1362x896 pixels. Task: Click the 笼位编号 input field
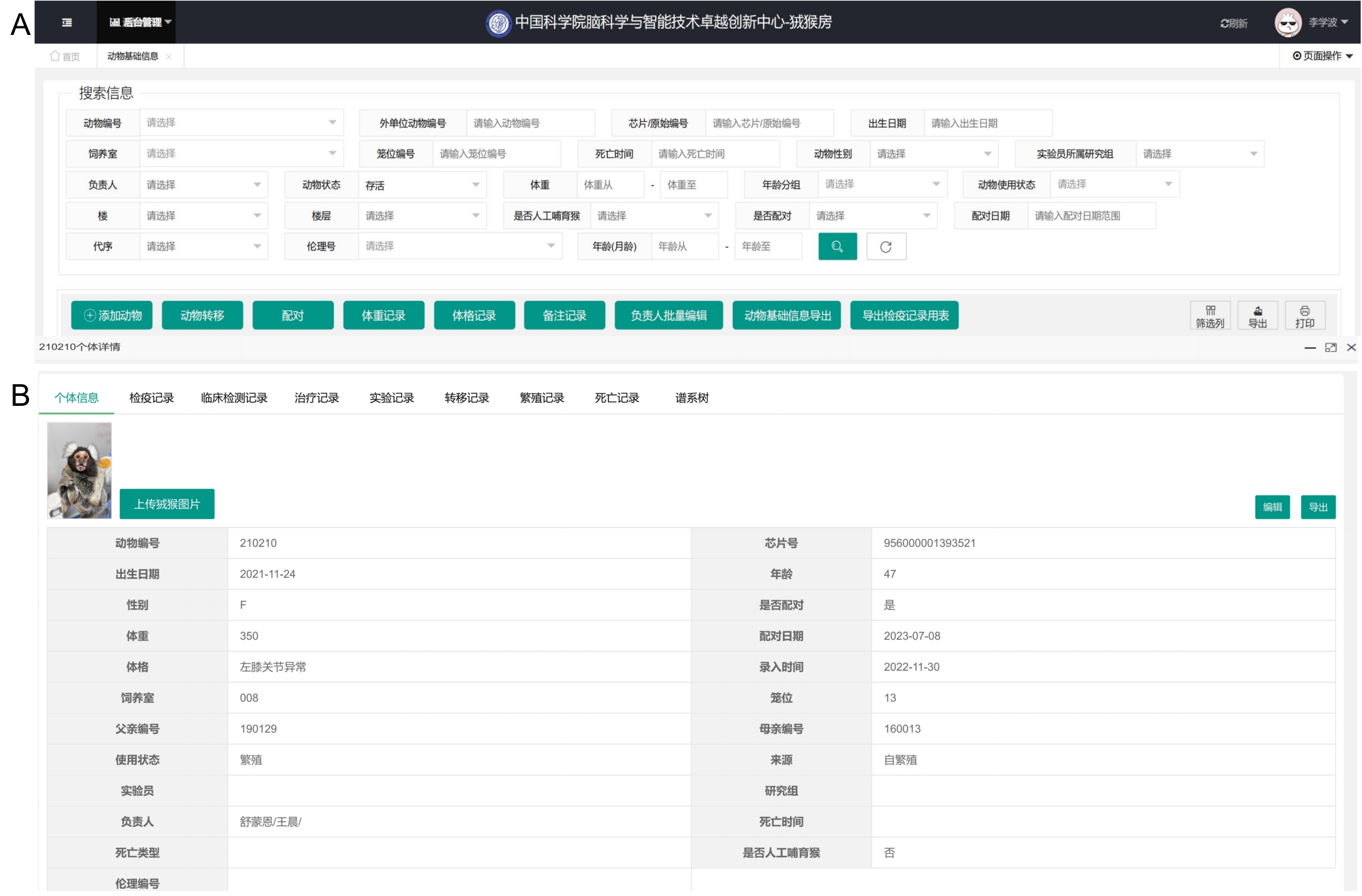tap(496, 154)
